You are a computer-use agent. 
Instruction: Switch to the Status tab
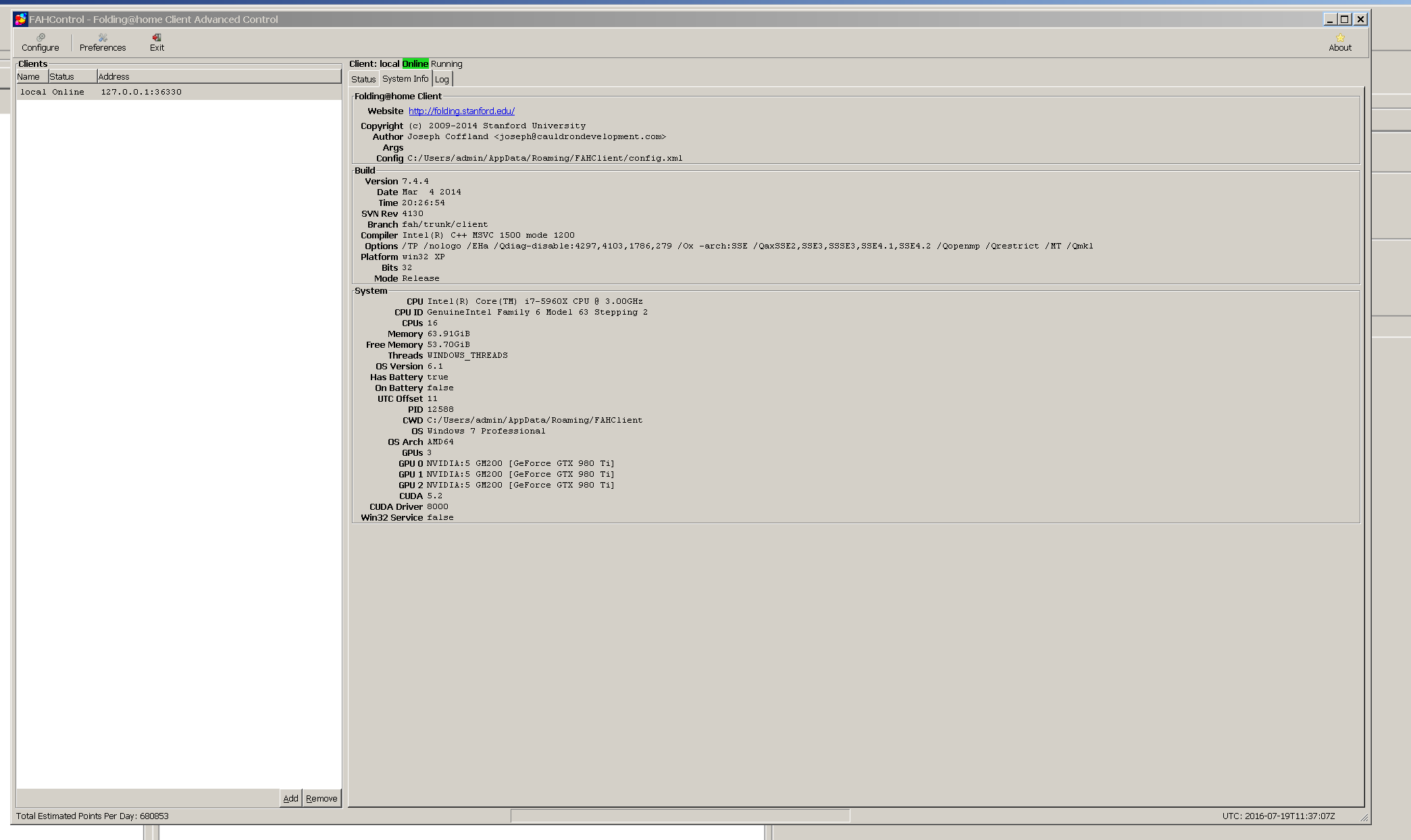point(363,79)
